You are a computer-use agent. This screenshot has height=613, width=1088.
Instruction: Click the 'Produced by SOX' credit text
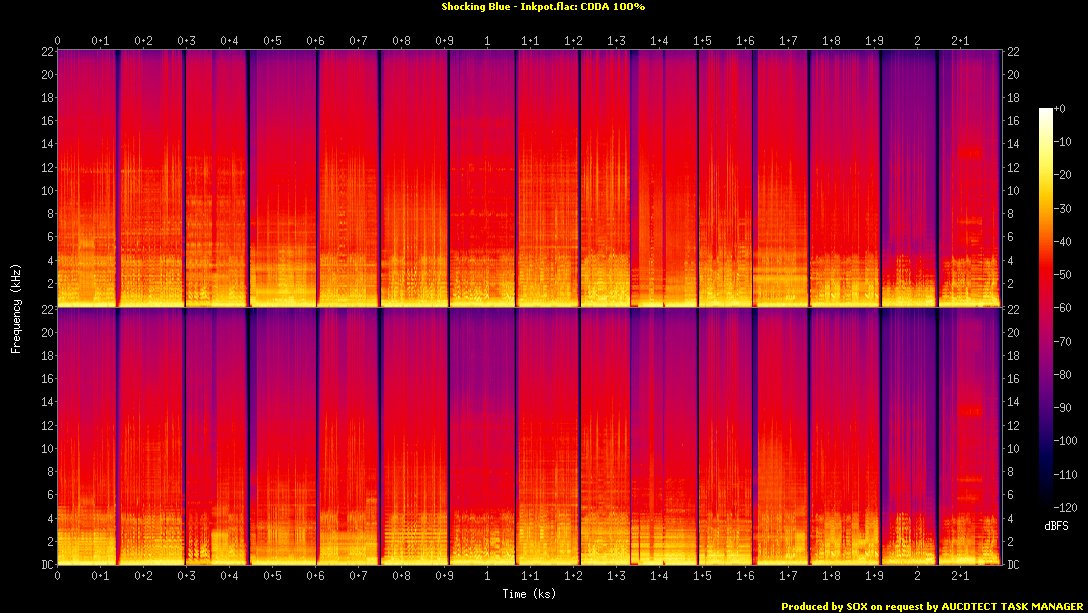825,606
